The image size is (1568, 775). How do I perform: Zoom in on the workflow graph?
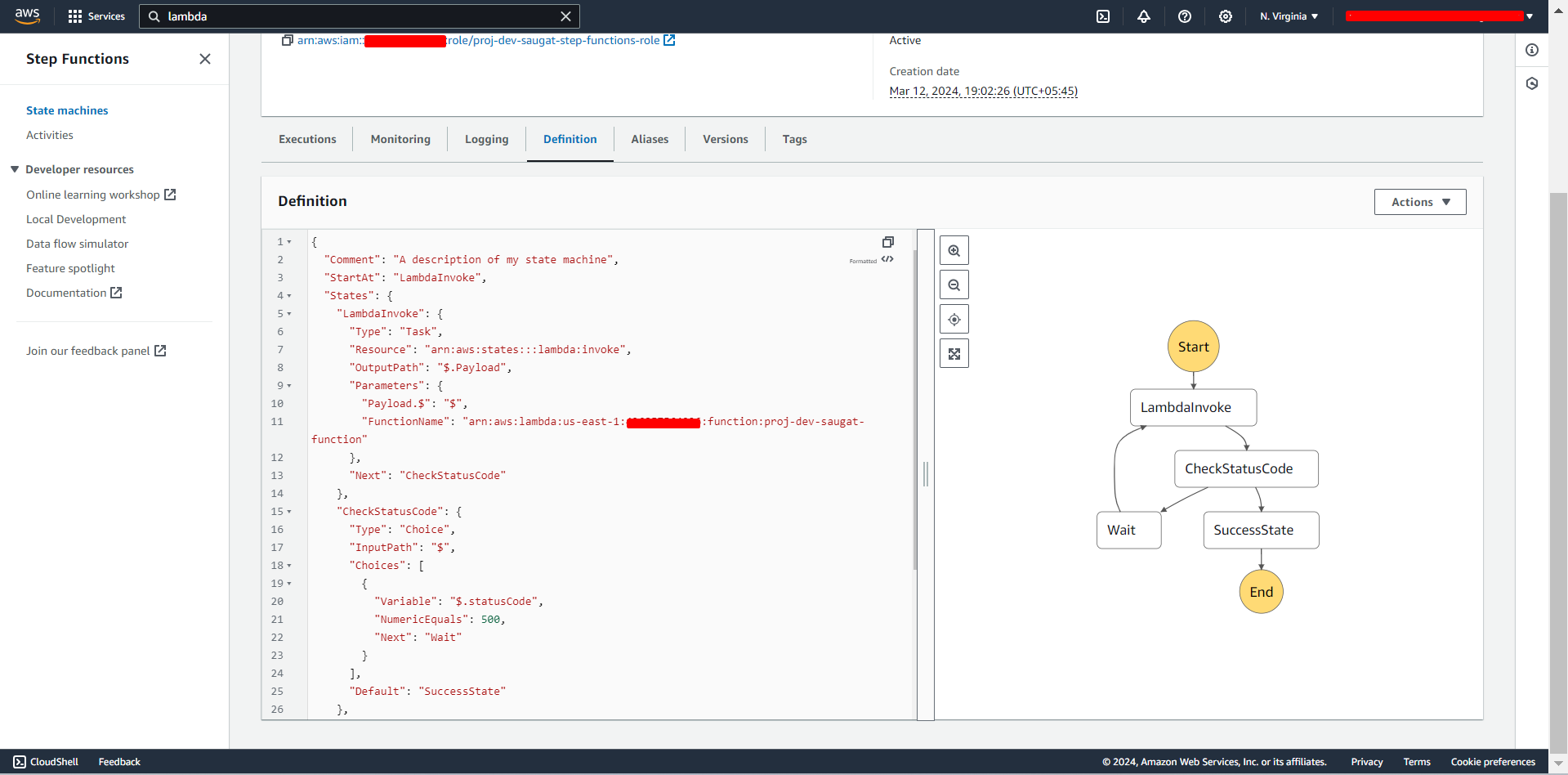pyautogui.click(x=954, y=251)
